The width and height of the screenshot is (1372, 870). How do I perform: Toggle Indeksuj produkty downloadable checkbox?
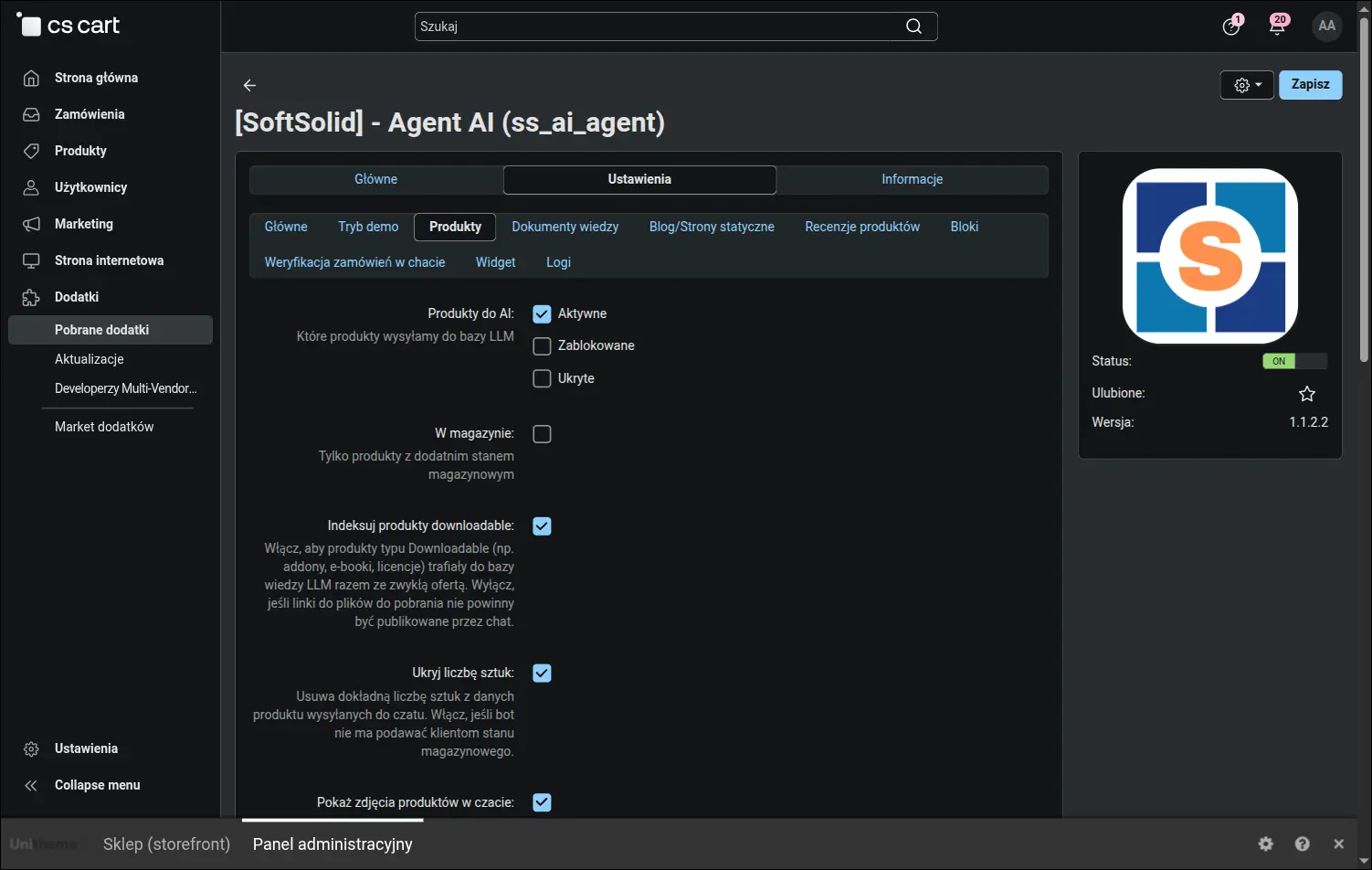(542, 526)
